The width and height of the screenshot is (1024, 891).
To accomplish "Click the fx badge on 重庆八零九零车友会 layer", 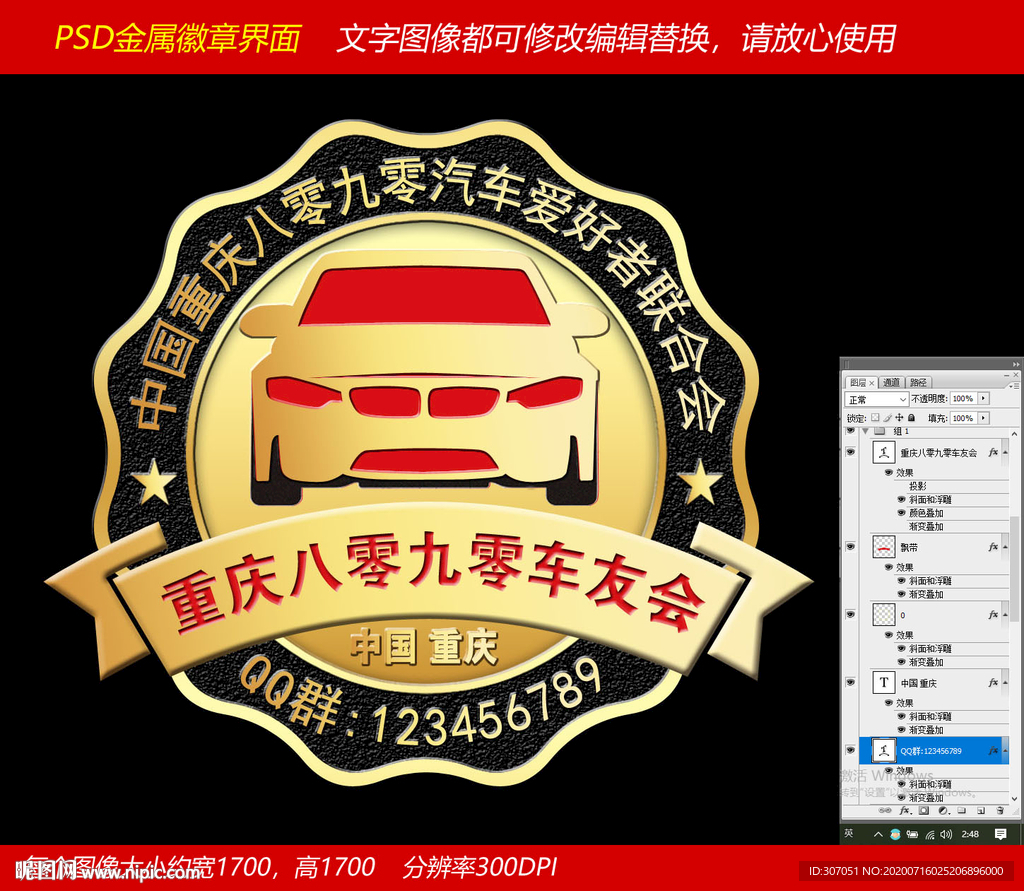I will [993, 452].
